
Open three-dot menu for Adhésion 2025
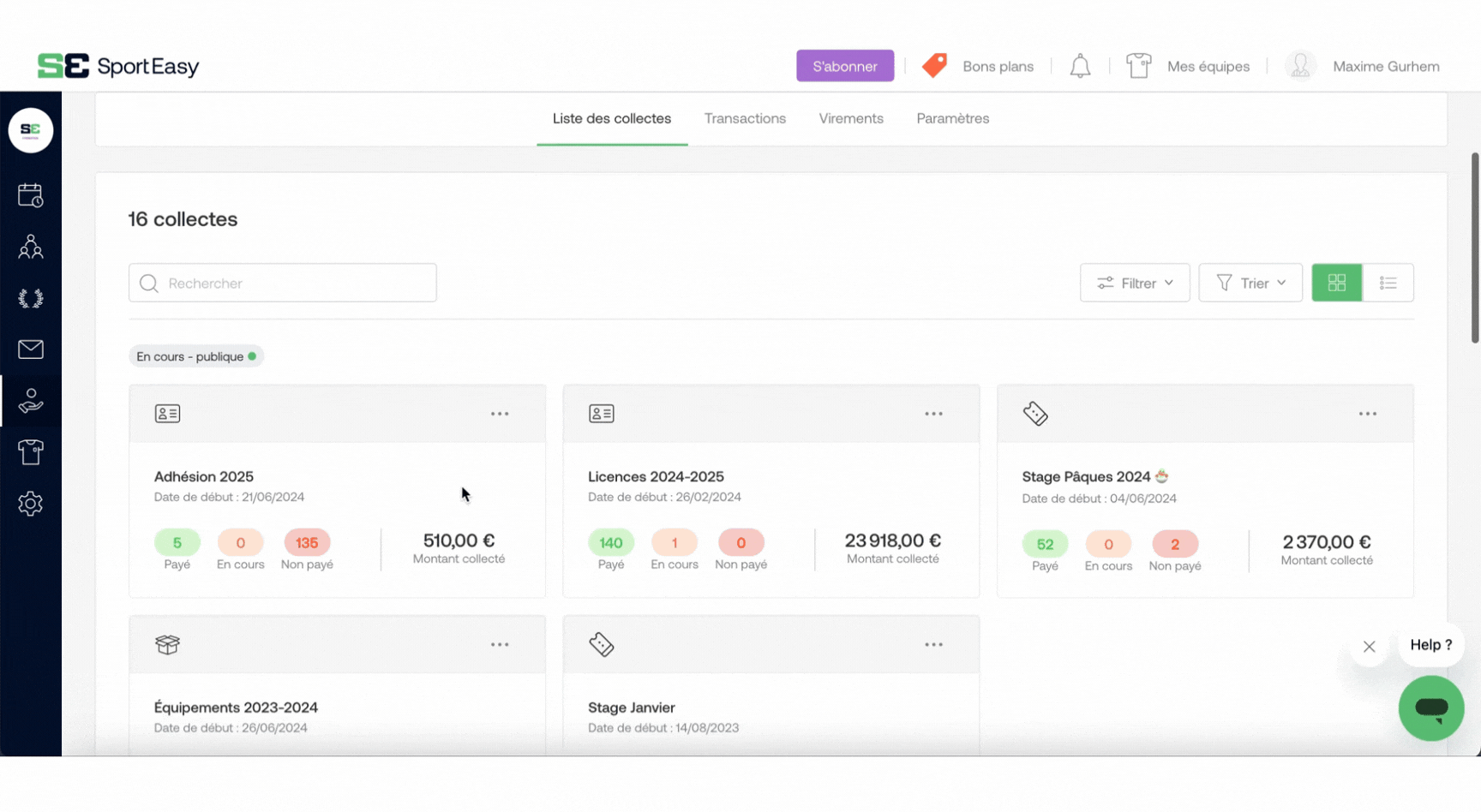(x=500, y=414)
